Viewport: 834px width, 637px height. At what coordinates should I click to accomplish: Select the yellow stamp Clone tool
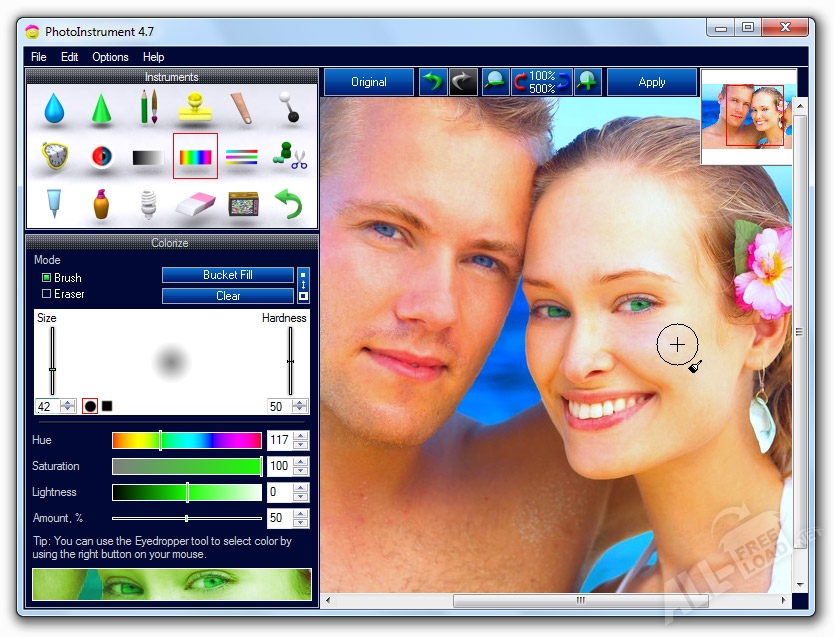point(195,108)
